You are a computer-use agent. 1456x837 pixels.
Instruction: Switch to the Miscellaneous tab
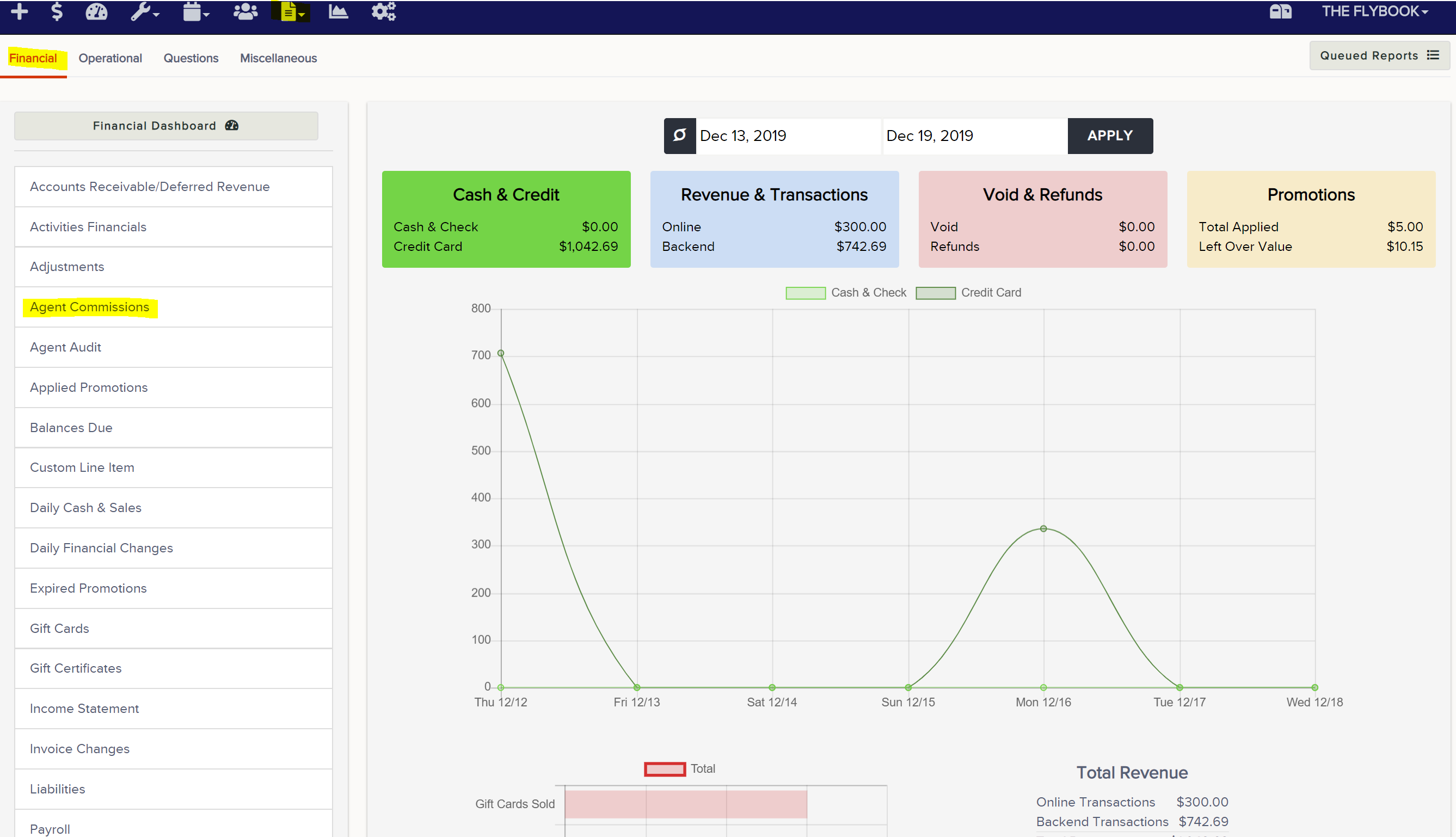(x=278, y=58)
